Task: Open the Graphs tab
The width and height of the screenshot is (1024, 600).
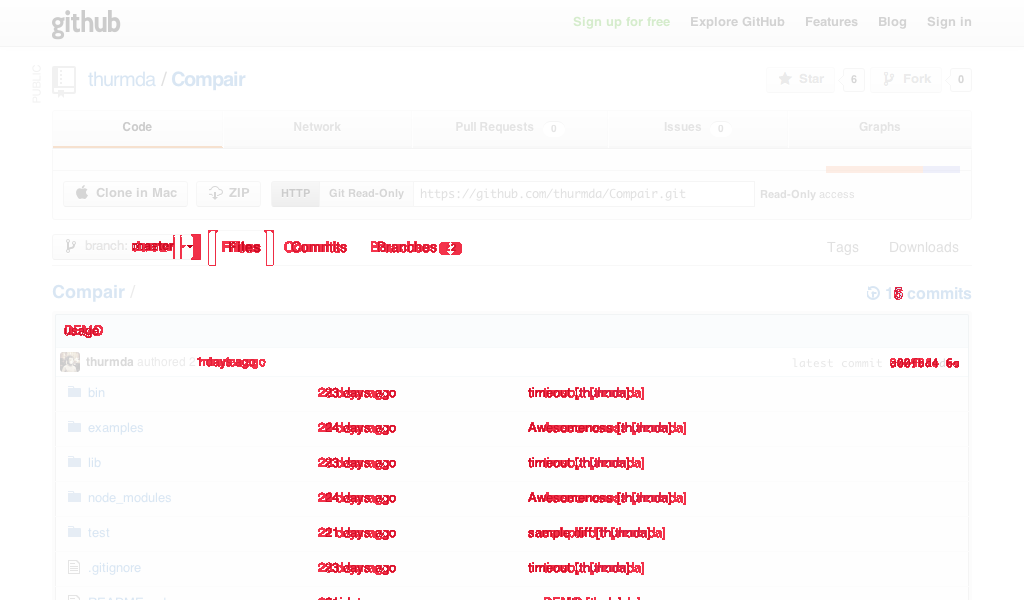Action: click(879, 127)
